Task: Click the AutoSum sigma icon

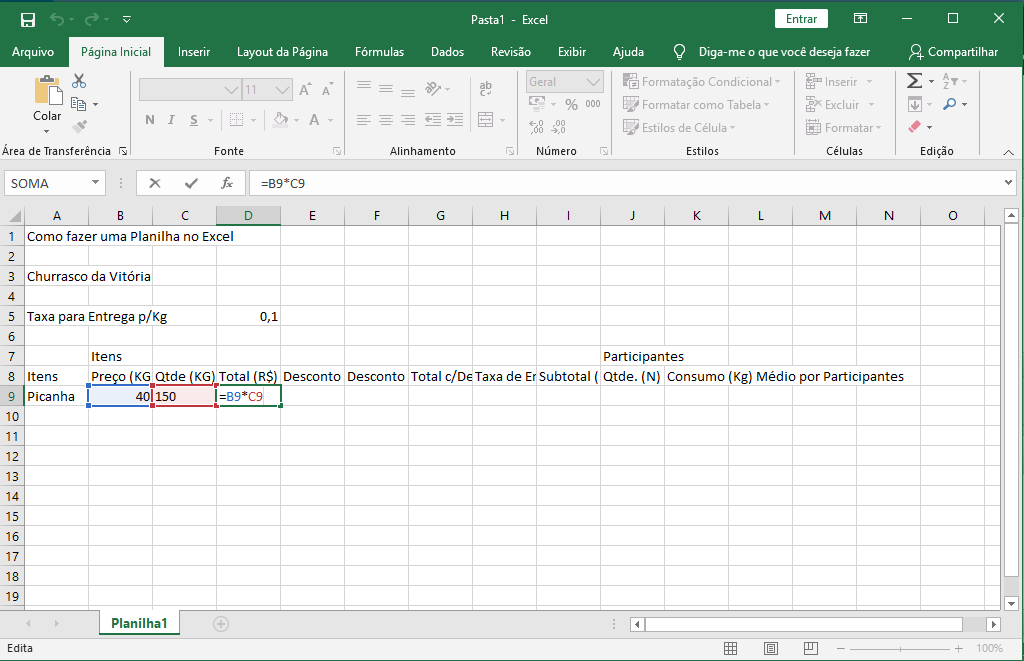Action: 914,81
